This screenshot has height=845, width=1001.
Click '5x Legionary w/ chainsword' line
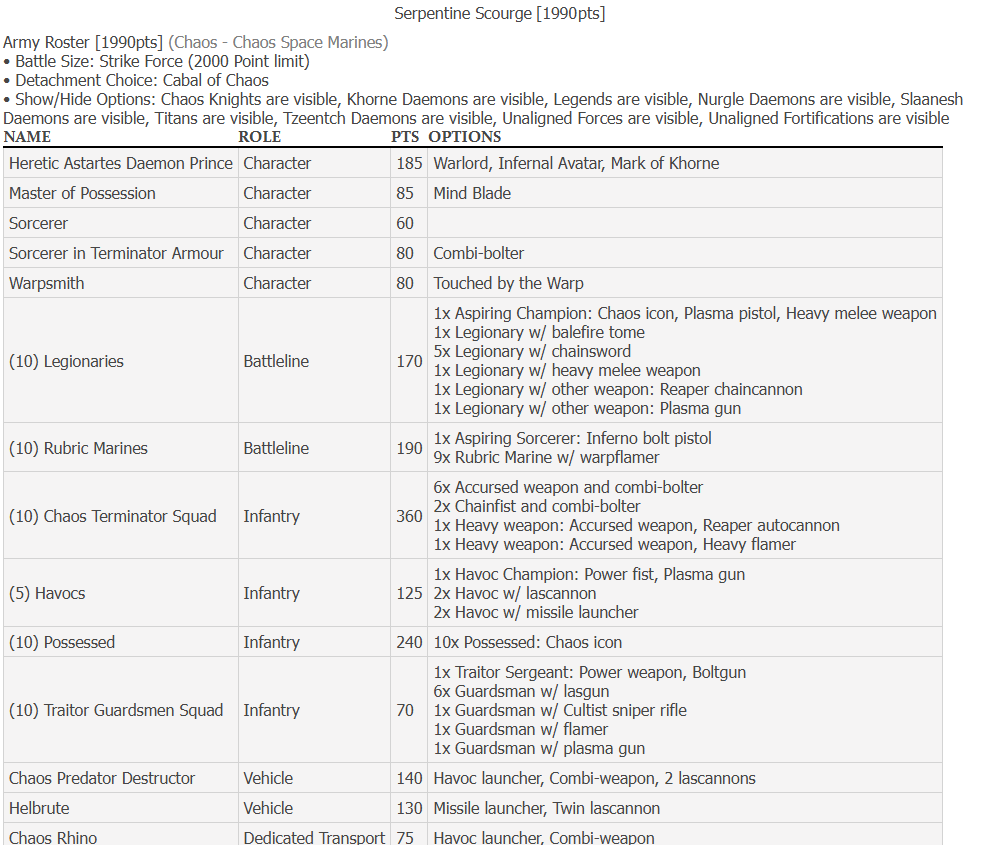pos(532,352)
